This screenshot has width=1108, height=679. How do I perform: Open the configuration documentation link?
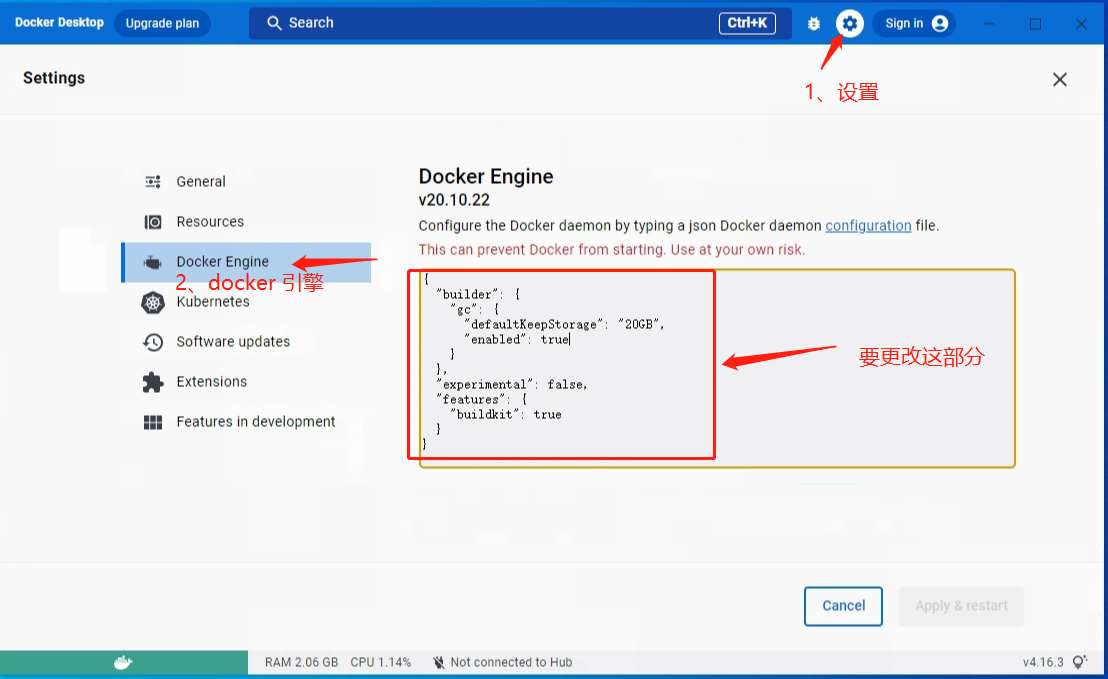coord(868,225)
